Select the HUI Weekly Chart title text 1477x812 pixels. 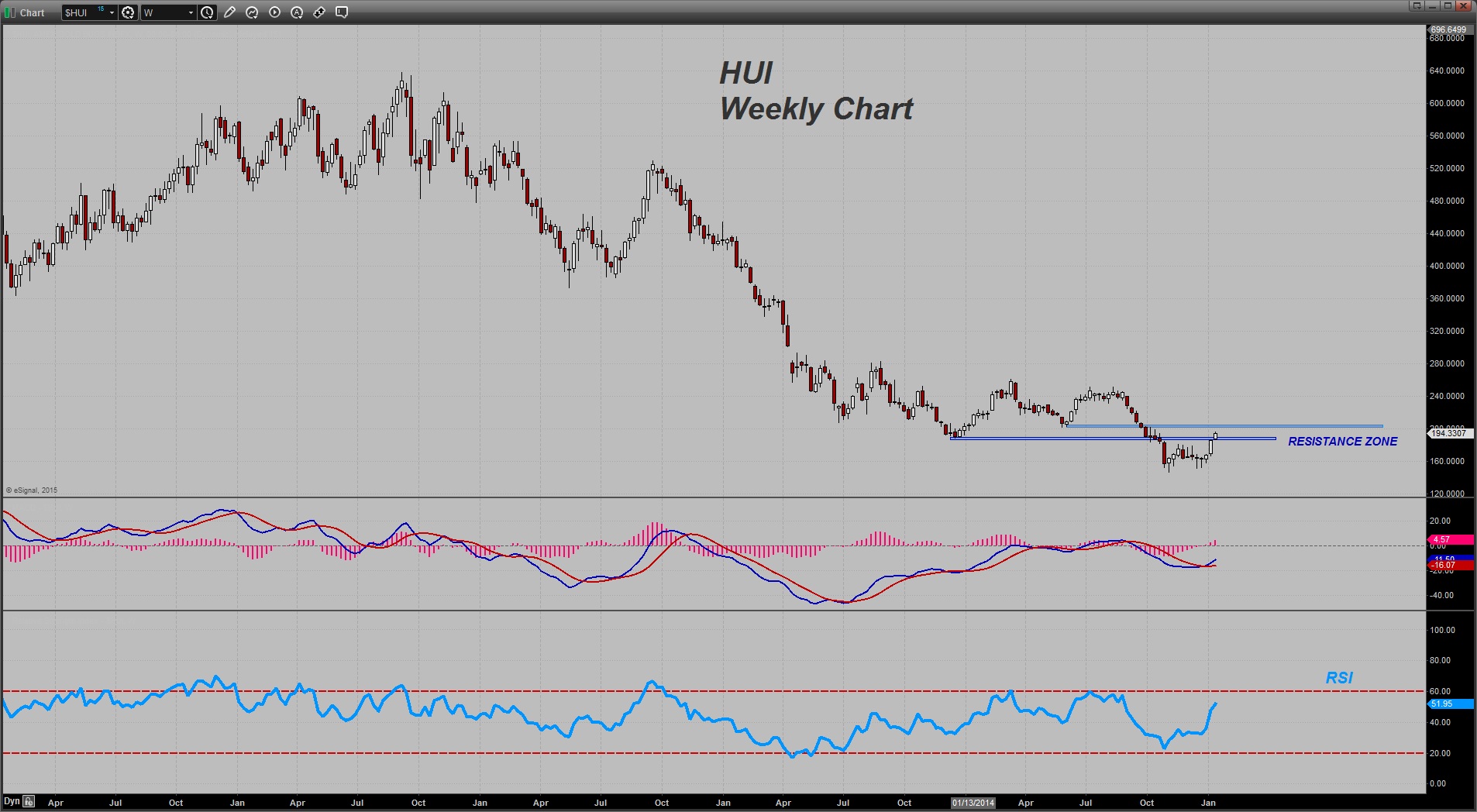tap(816, 91)
